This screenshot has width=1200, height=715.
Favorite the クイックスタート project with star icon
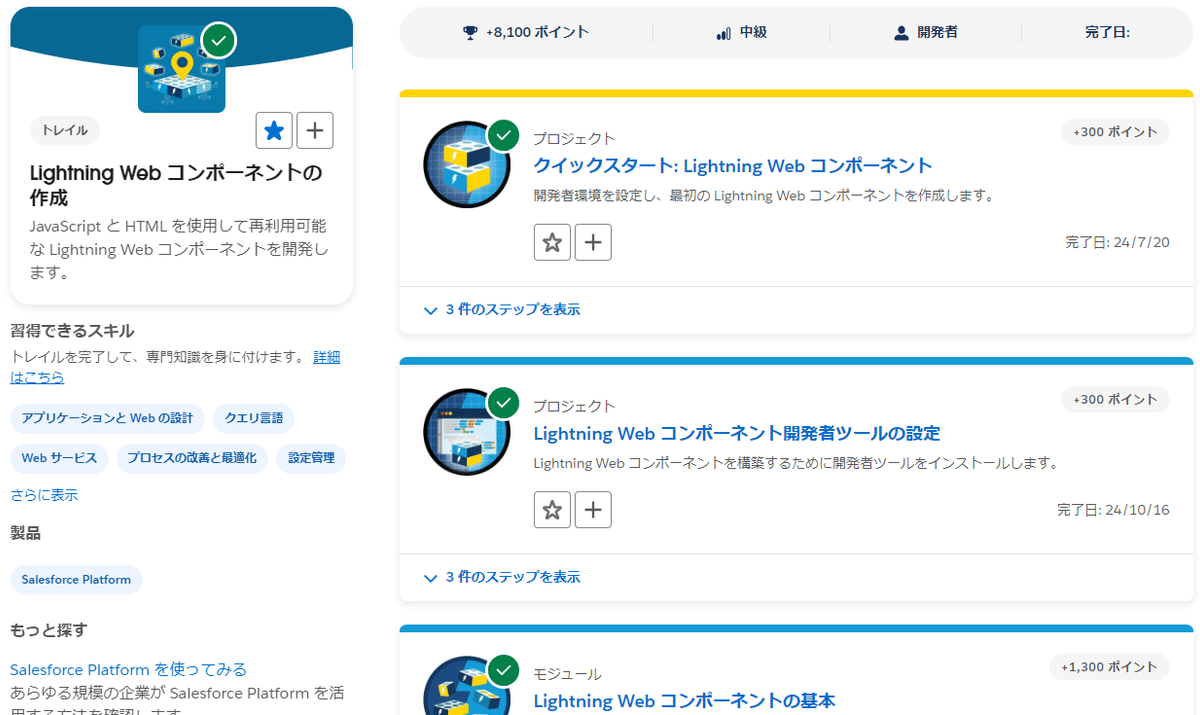click(x=552, y=242)
